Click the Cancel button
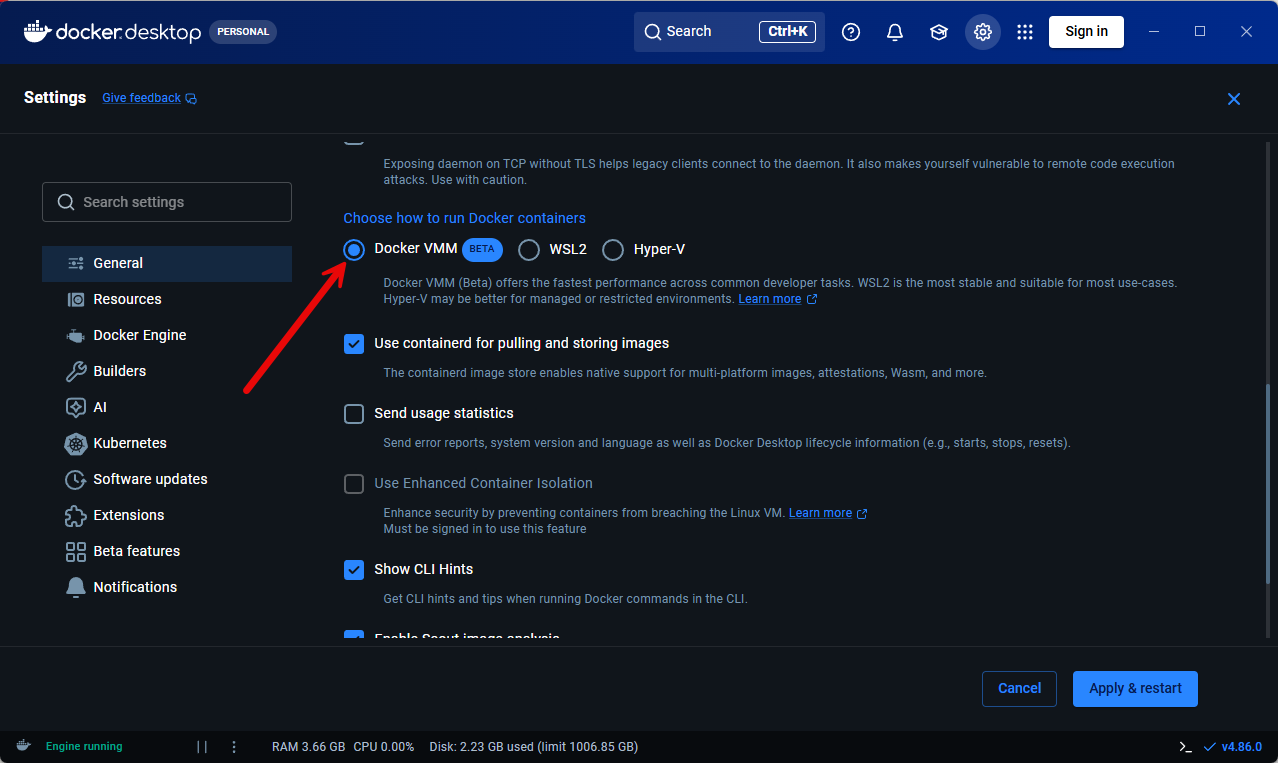 pos(1019,689)
